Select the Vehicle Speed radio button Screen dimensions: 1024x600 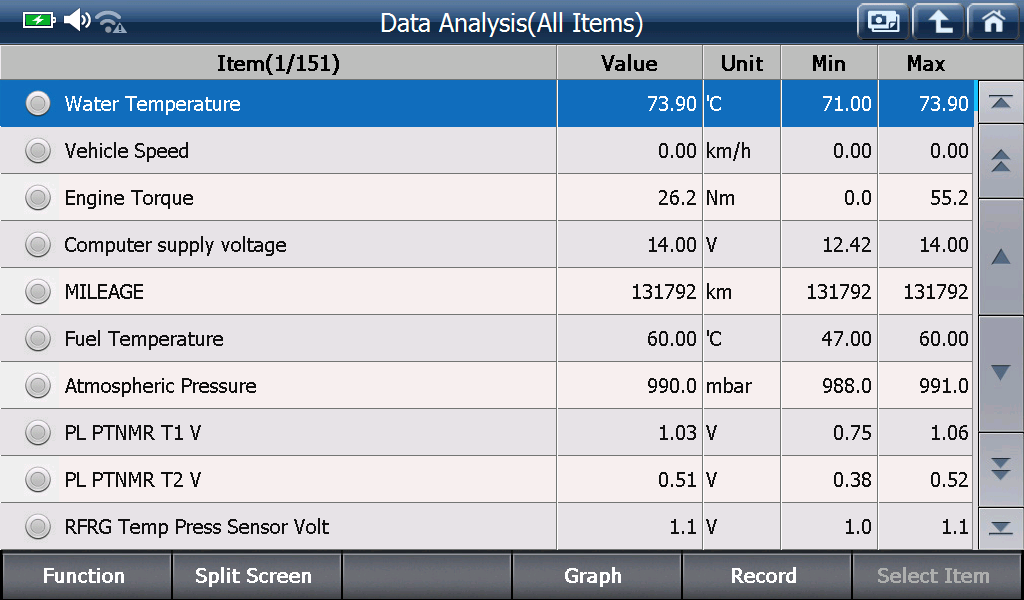click(x=38, y=150)
